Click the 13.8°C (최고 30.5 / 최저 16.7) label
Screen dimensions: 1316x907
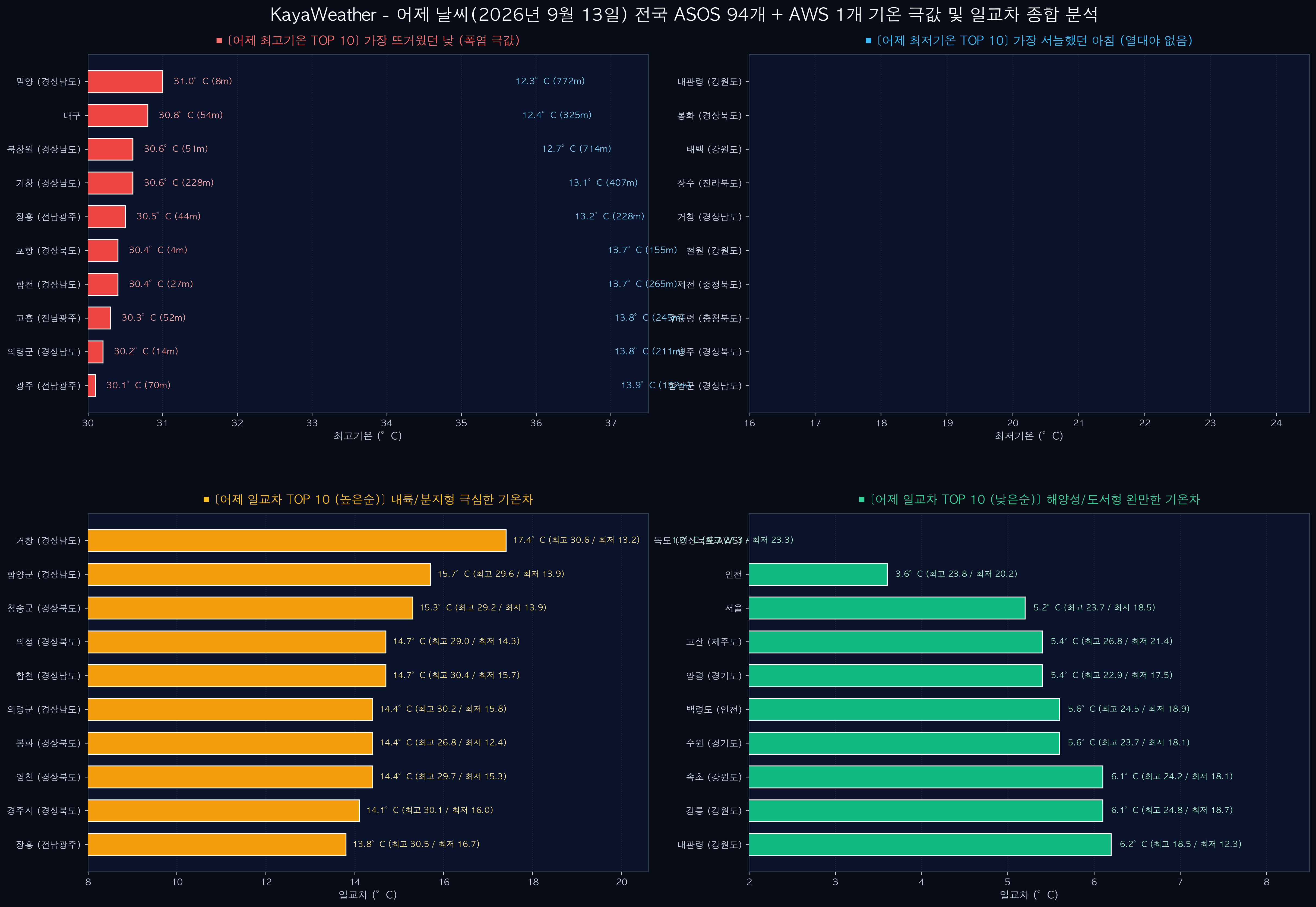(416, 844)
